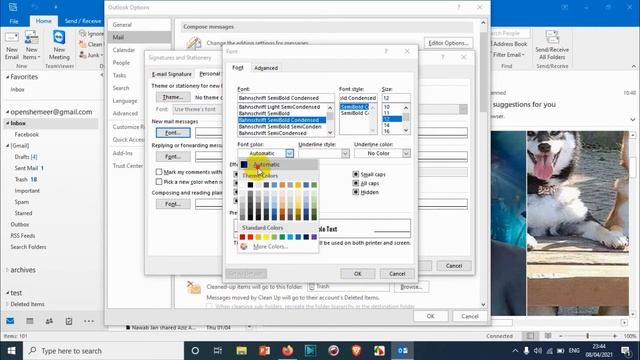The image size is (640, 360).
Task: Click Theme button in stationery dialog
Action: coord(173,97)
